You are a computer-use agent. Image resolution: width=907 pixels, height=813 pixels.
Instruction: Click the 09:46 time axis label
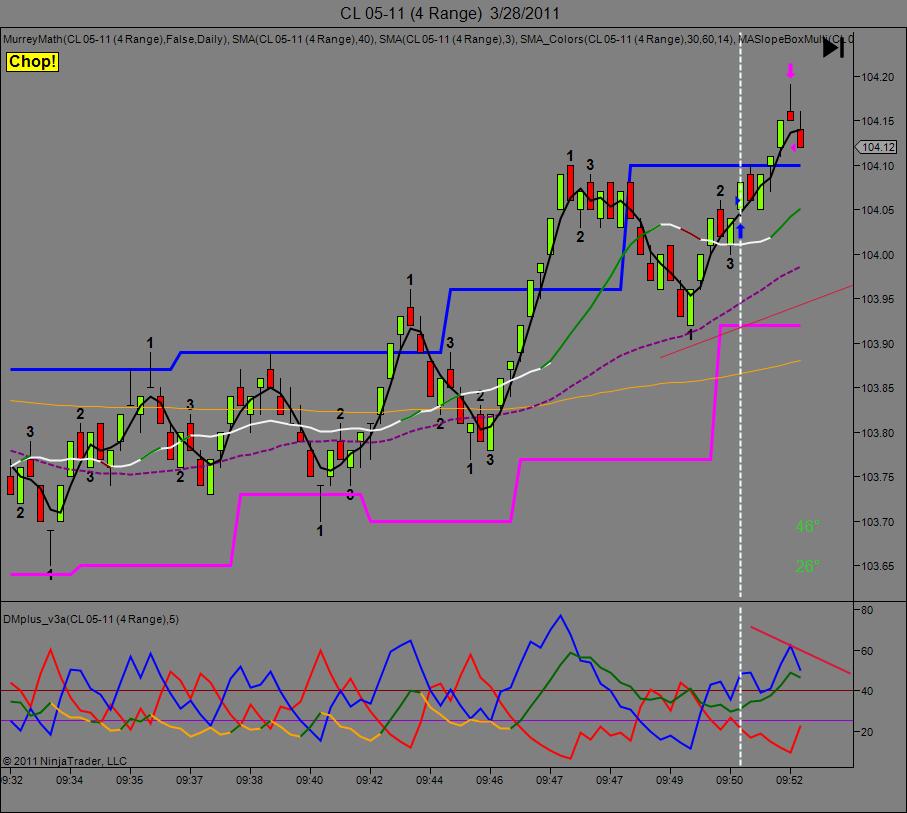tap(489, 780)
